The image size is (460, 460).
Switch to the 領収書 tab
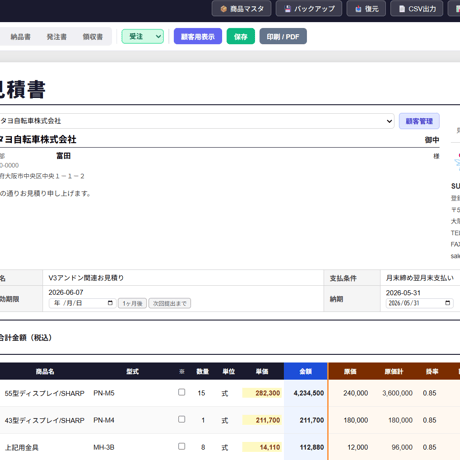[92, 37]
